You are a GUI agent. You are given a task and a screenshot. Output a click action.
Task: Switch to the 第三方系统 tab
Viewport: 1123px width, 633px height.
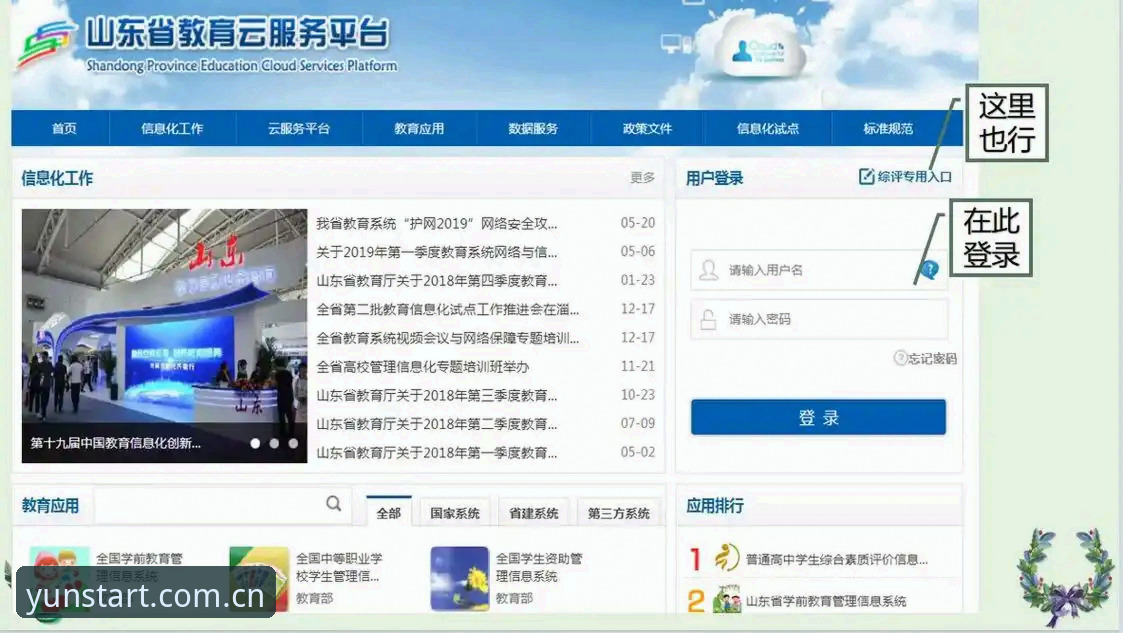618,513
